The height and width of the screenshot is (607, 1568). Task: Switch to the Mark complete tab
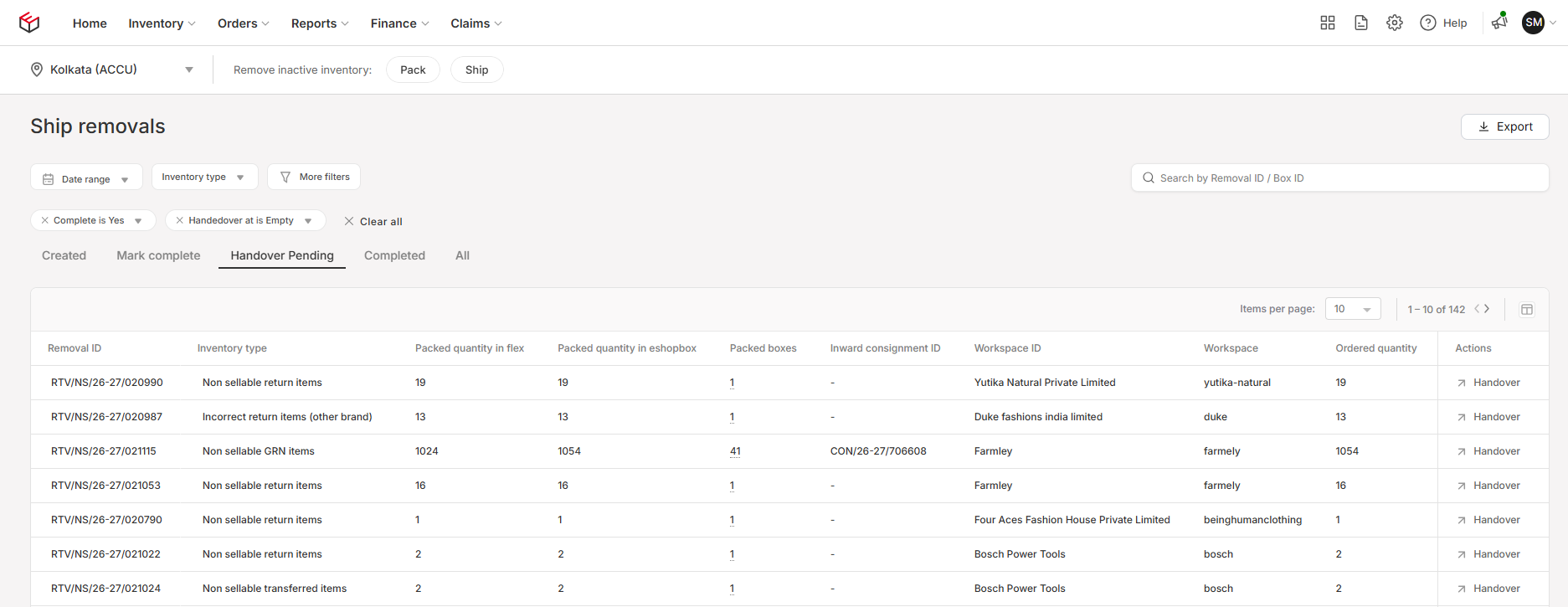point(158,255)
